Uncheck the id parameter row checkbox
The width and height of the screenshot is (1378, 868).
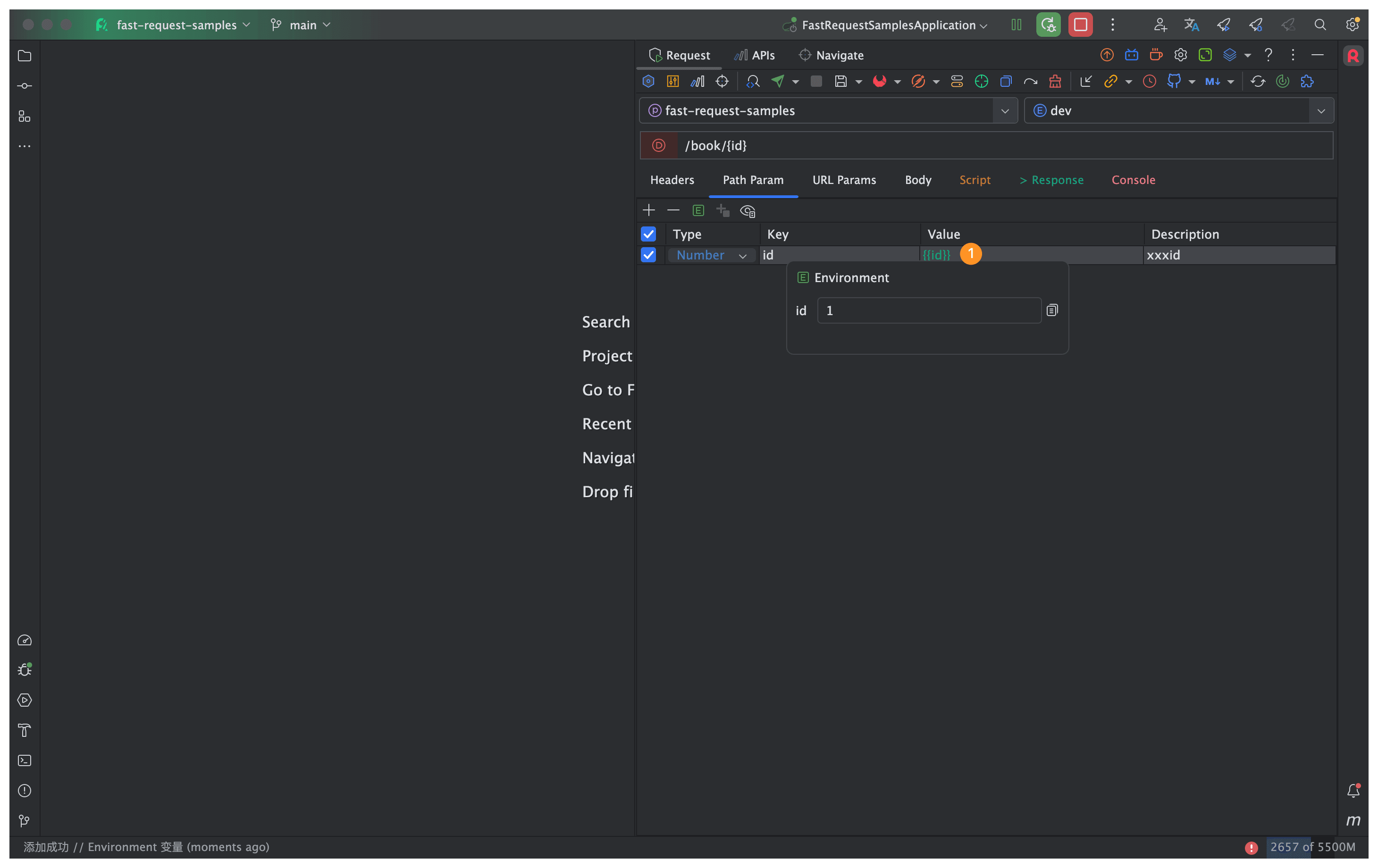pos(648,255)
